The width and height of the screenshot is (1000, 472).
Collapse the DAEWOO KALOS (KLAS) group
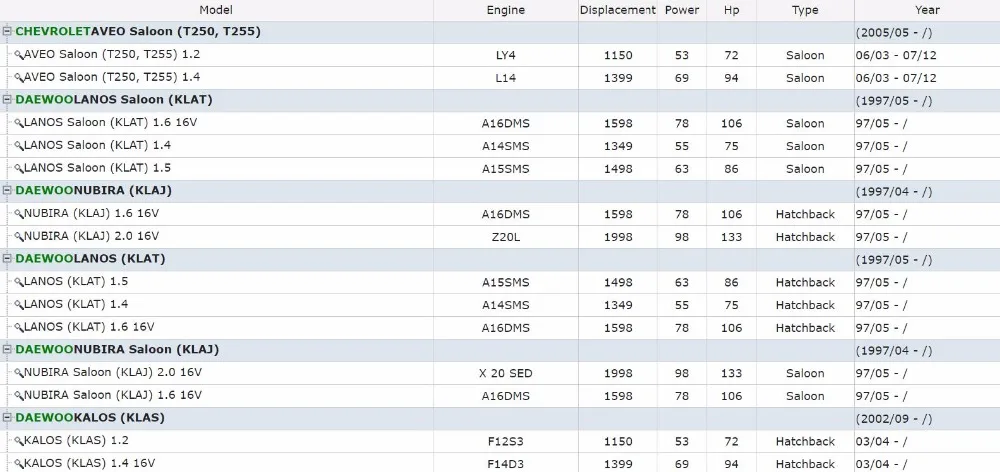point(7,418)
